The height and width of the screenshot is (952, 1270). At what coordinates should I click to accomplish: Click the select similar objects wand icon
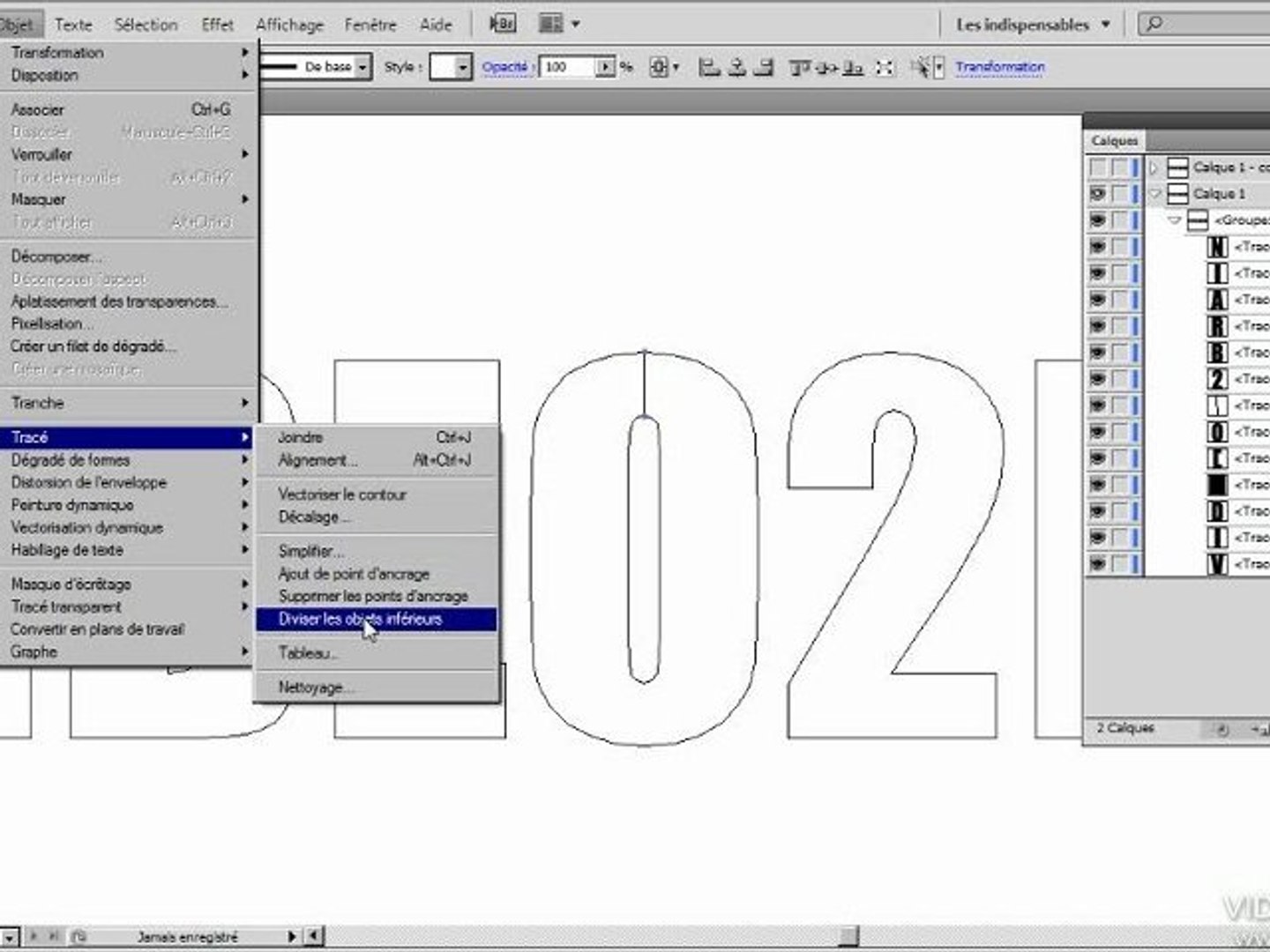[x=921, y=67]
